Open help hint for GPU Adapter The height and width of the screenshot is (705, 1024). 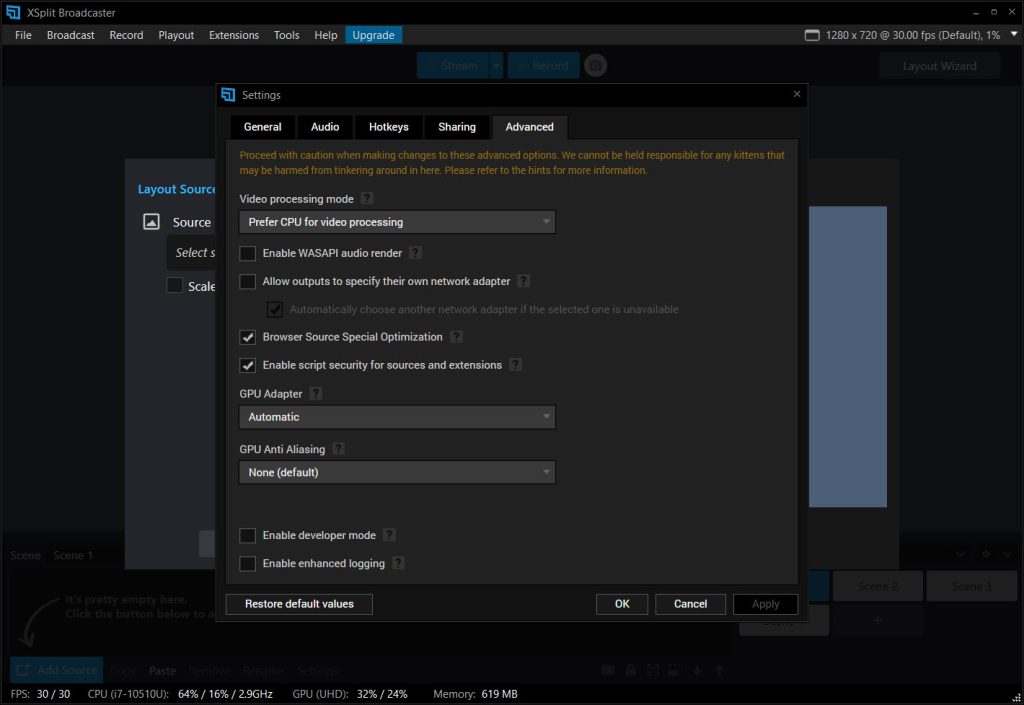point(316,394)
